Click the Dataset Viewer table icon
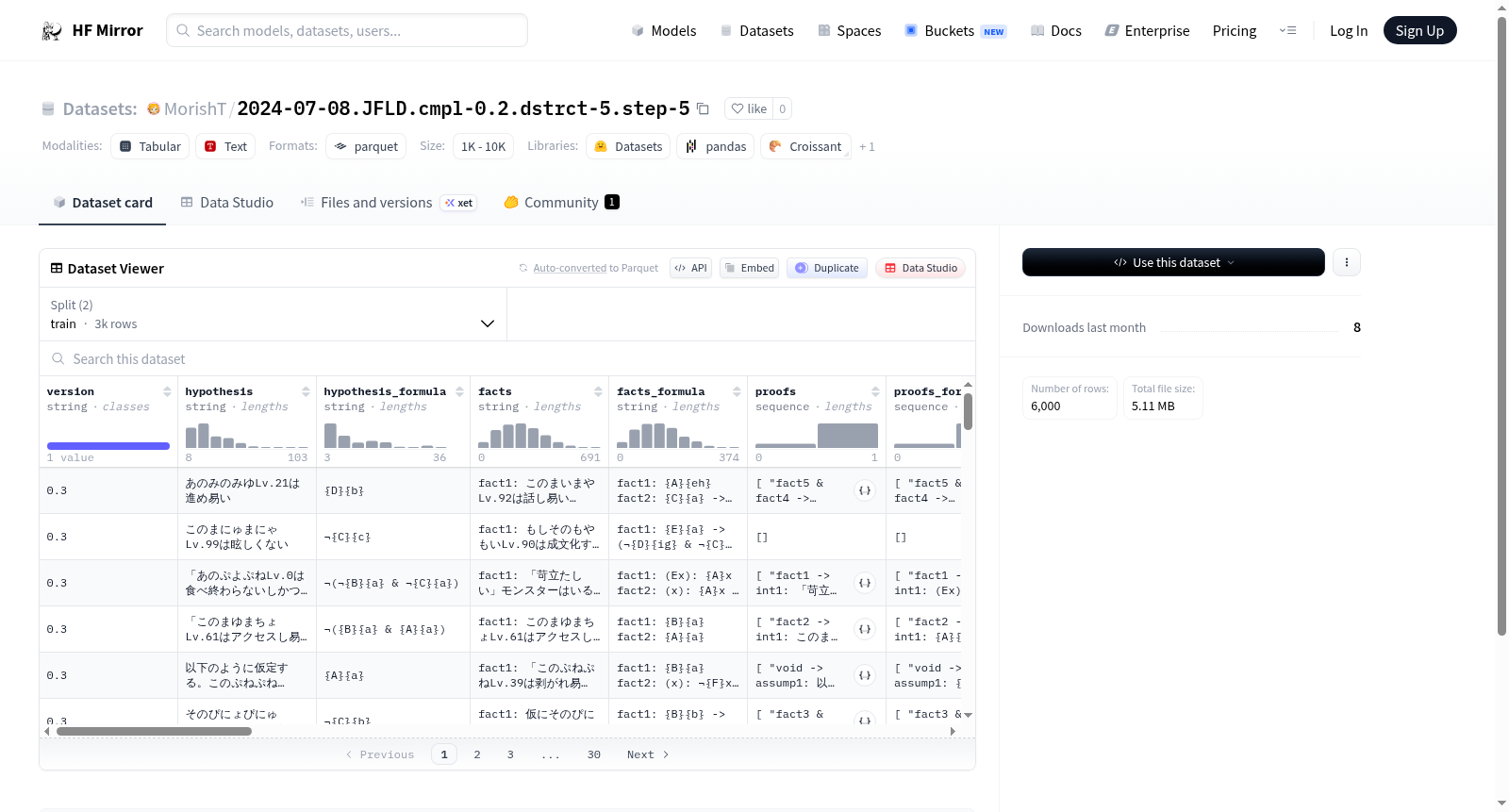The image size is (1509, 812). (x=57, y=268)
